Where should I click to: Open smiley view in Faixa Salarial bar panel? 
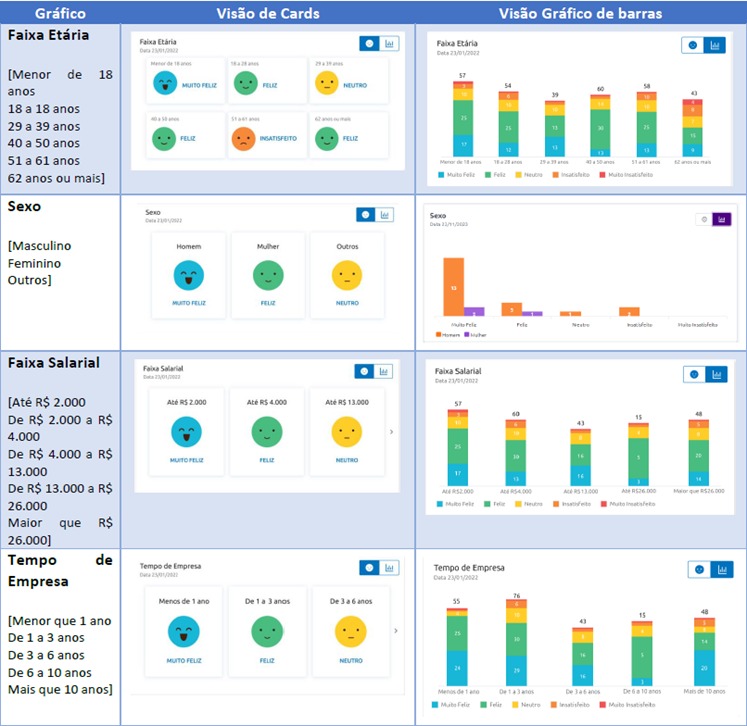coord(694,374)
